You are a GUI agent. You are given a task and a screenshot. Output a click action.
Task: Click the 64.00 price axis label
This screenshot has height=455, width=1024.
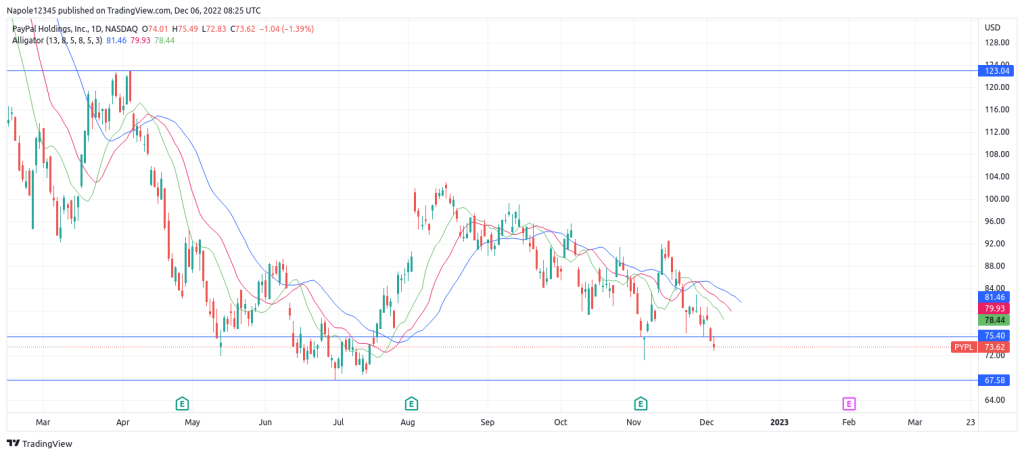[x=995, y=400]
